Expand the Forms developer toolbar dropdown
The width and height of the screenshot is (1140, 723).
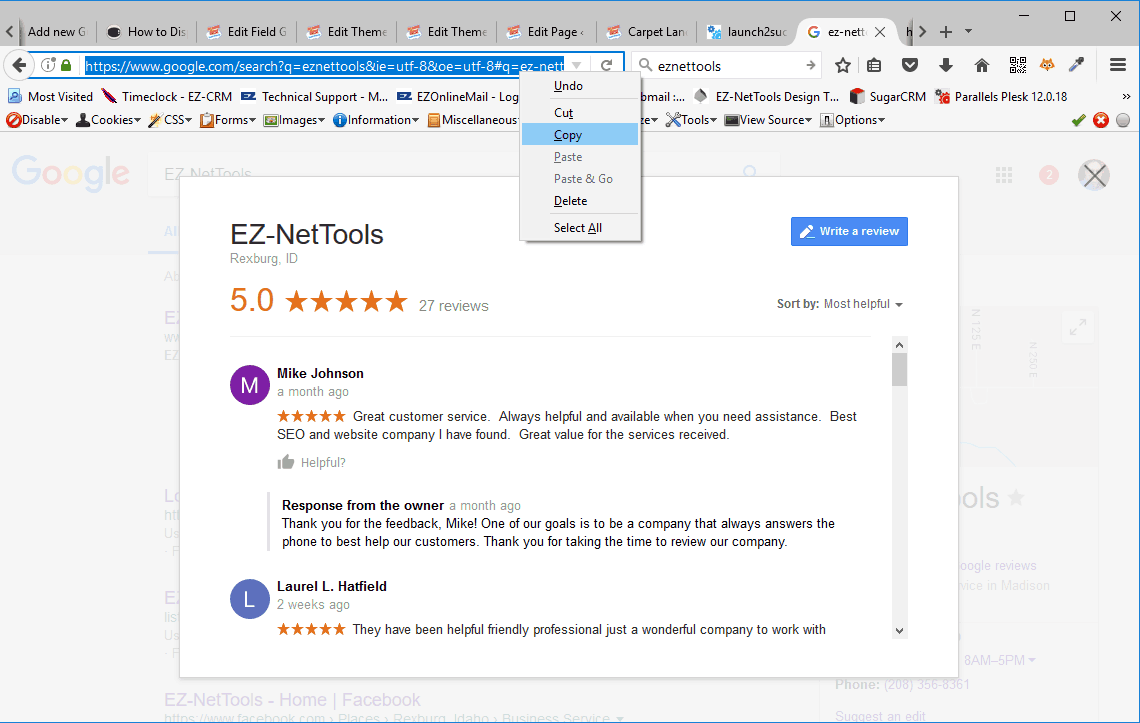(x=229, y=120)
